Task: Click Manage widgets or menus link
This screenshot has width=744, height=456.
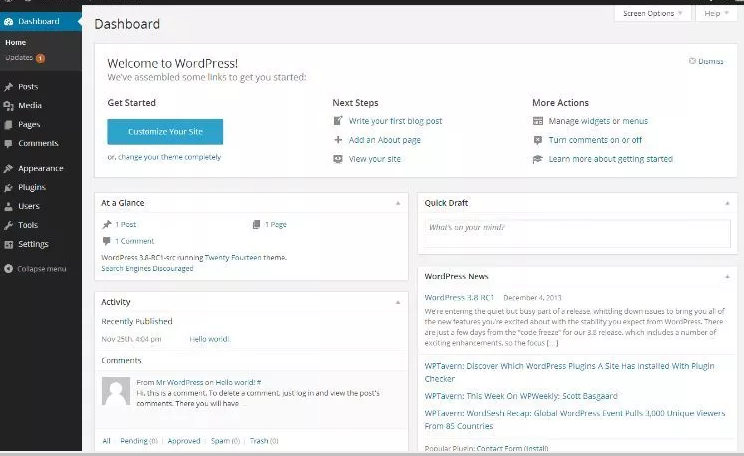Action: 598,121
